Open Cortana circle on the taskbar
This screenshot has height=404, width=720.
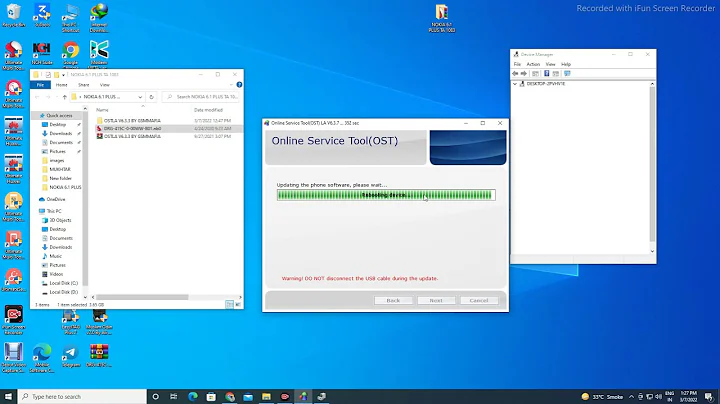(155, 397)
